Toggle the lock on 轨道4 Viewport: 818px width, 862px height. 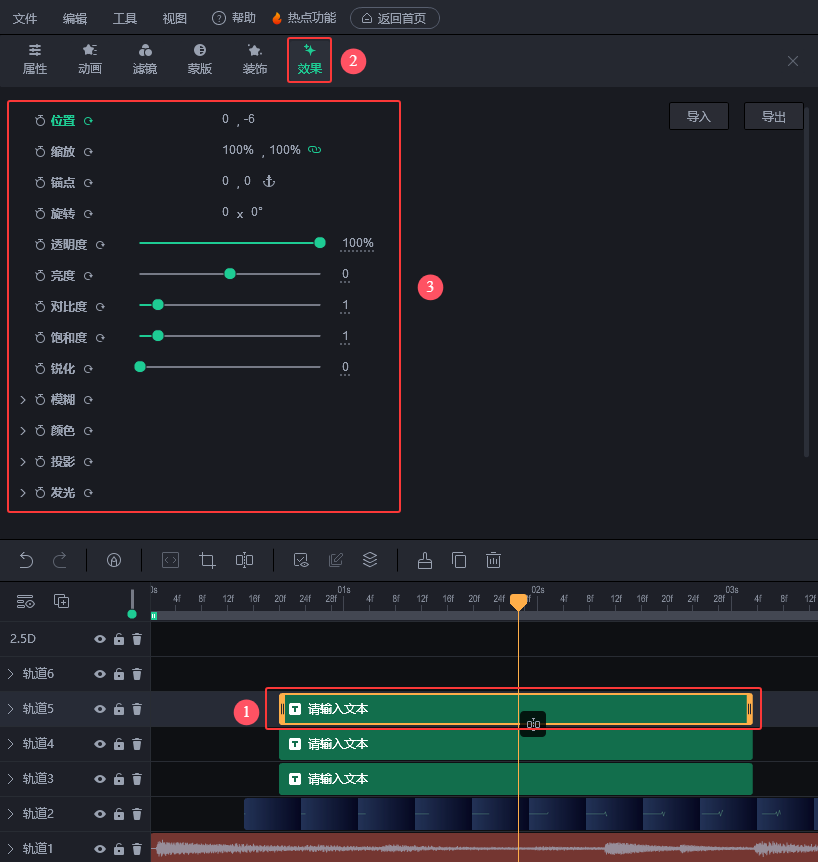[x=119, y=744]
